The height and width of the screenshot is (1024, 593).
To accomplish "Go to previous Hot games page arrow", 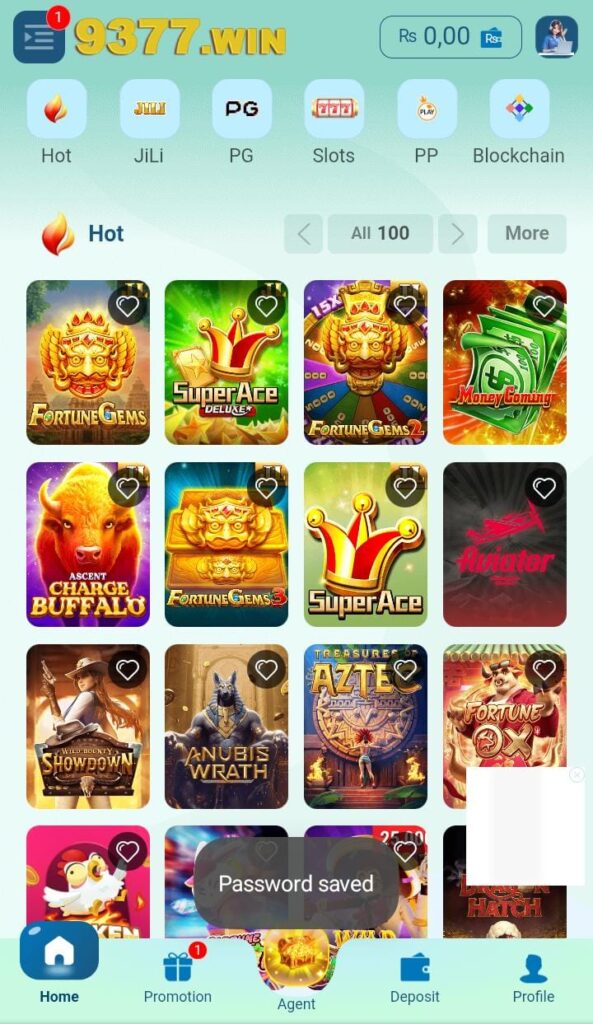I will pyautogui.click(x=303, y=233).
